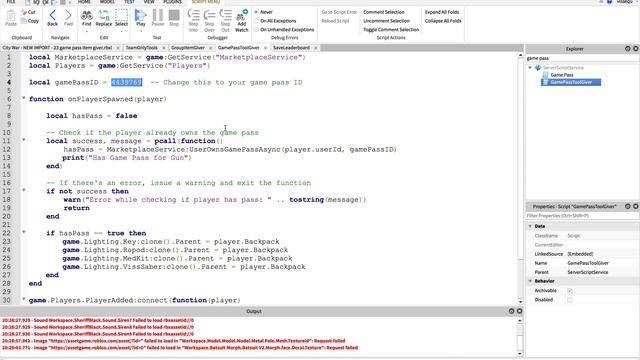The width and height of the screenshot is (640, 360).
Task: Click the Cut scissors icon
Action: (x=24, y=12)
